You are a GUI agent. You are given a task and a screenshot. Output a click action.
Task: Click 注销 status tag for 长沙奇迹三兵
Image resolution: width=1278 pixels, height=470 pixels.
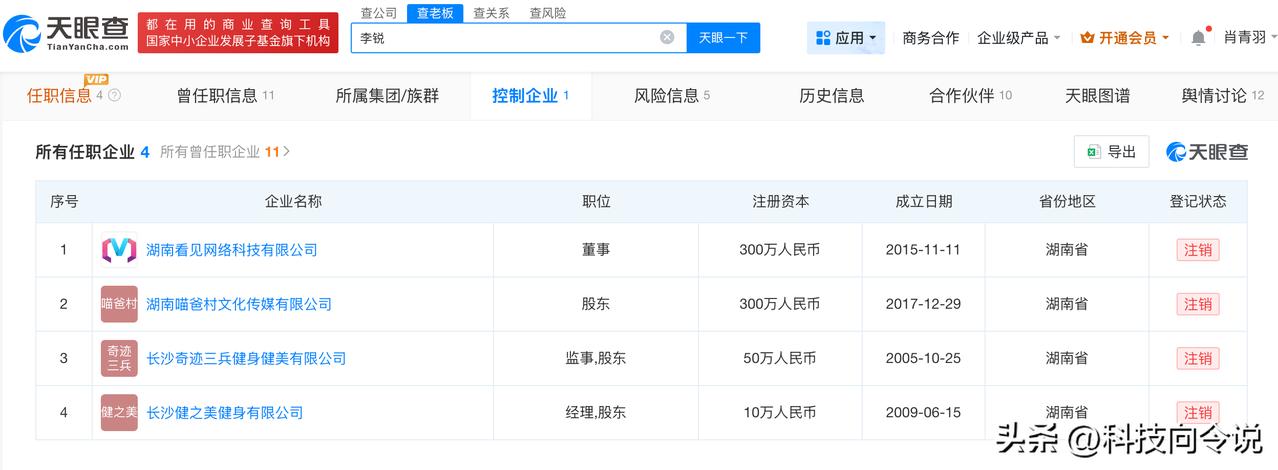click(x=1197, y=358)
